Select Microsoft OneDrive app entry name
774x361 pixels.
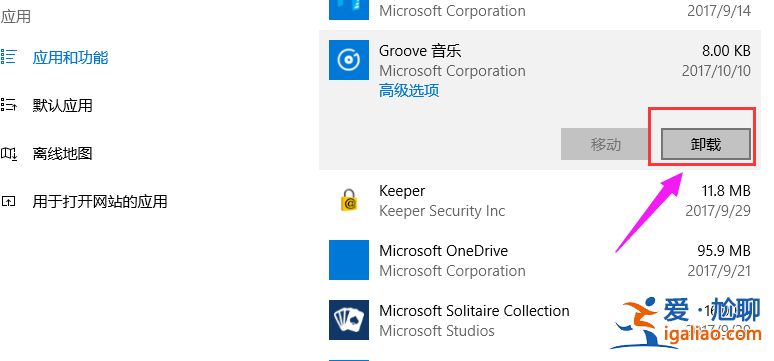(443, 251)
